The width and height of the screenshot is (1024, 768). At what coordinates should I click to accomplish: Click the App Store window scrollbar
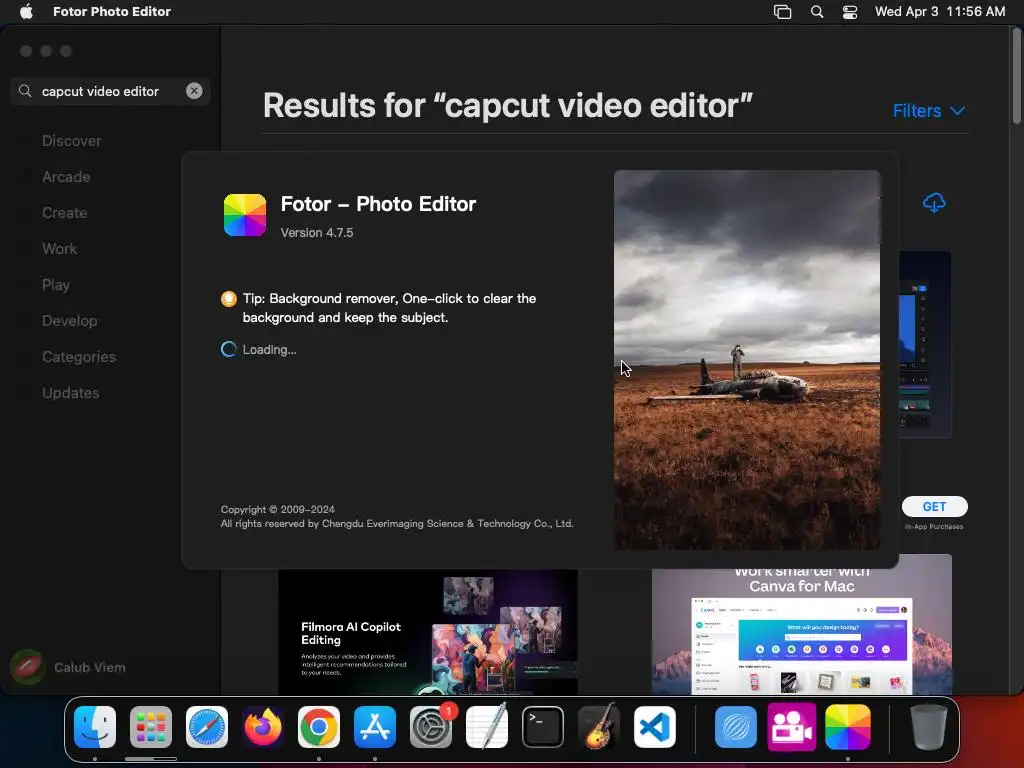coord(1017,76)
